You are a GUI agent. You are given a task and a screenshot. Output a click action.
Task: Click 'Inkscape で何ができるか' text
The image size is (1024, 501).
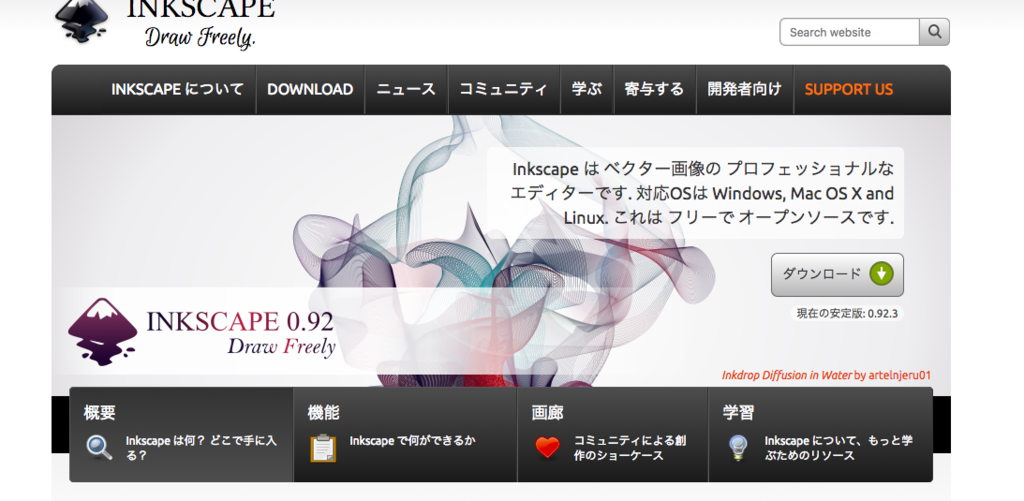point(413,441)
